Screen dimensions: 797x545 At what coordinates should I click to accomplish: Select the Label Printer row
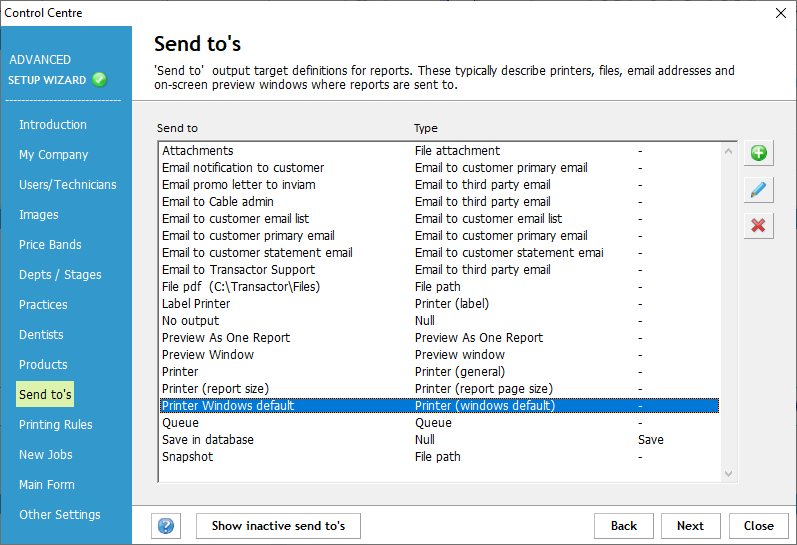pos(197,304)
